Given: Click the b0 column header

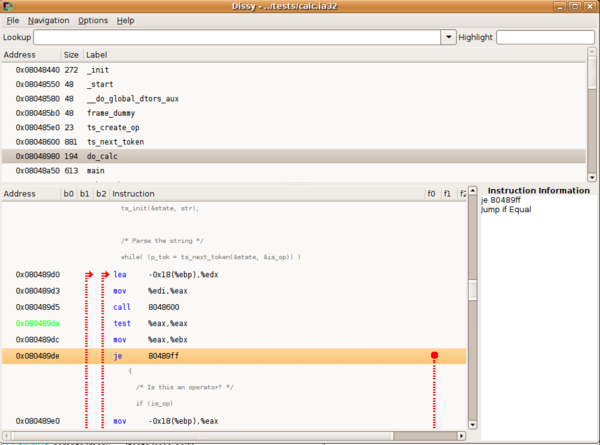Looking at the screenshot, I should (68, 194).
